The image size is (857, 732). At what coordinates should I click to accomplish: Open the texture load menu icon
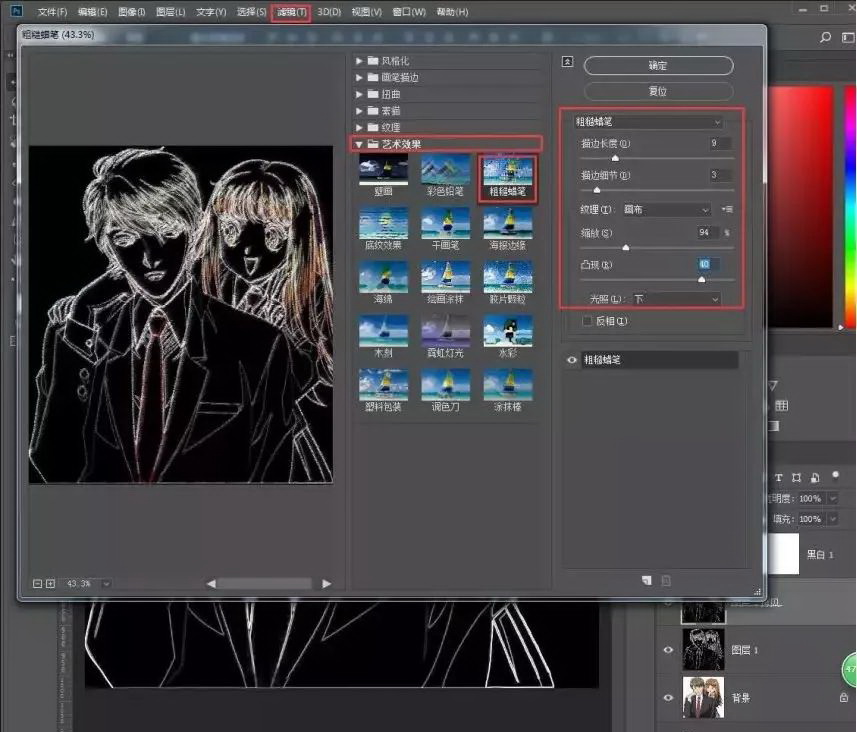727,209
